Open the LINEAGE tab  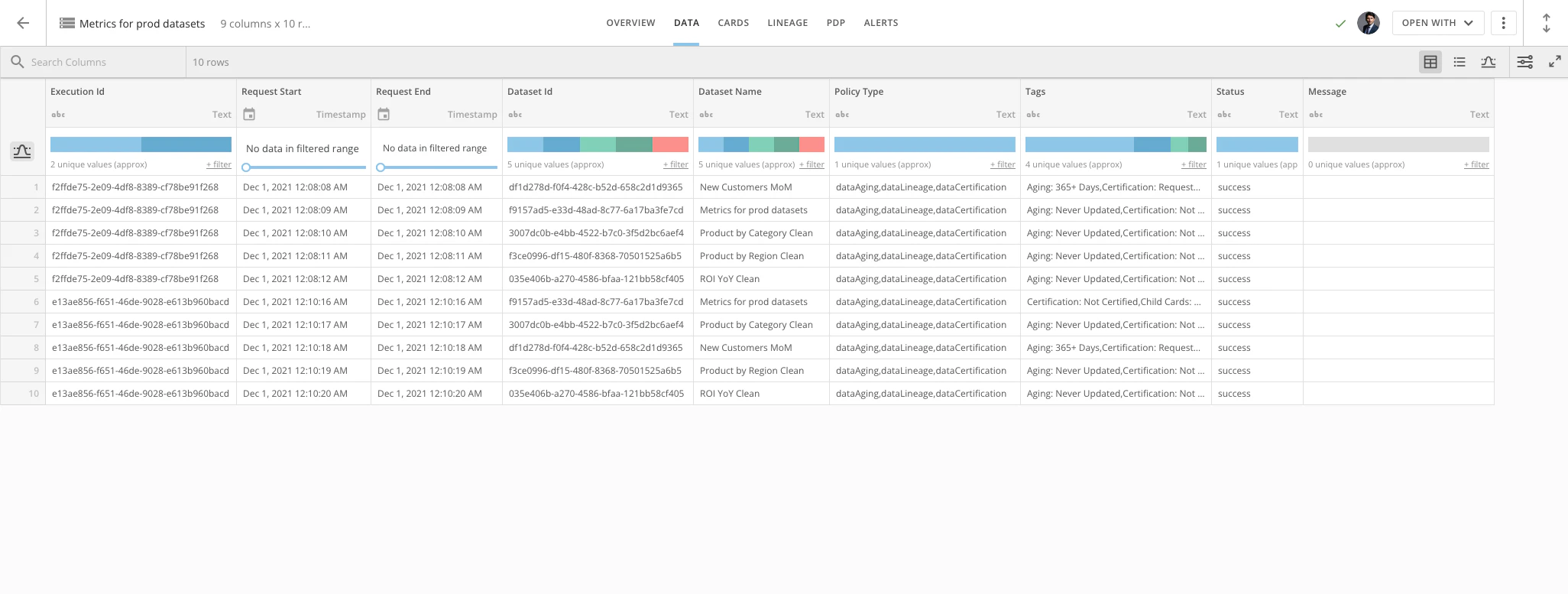pos(787,23)
